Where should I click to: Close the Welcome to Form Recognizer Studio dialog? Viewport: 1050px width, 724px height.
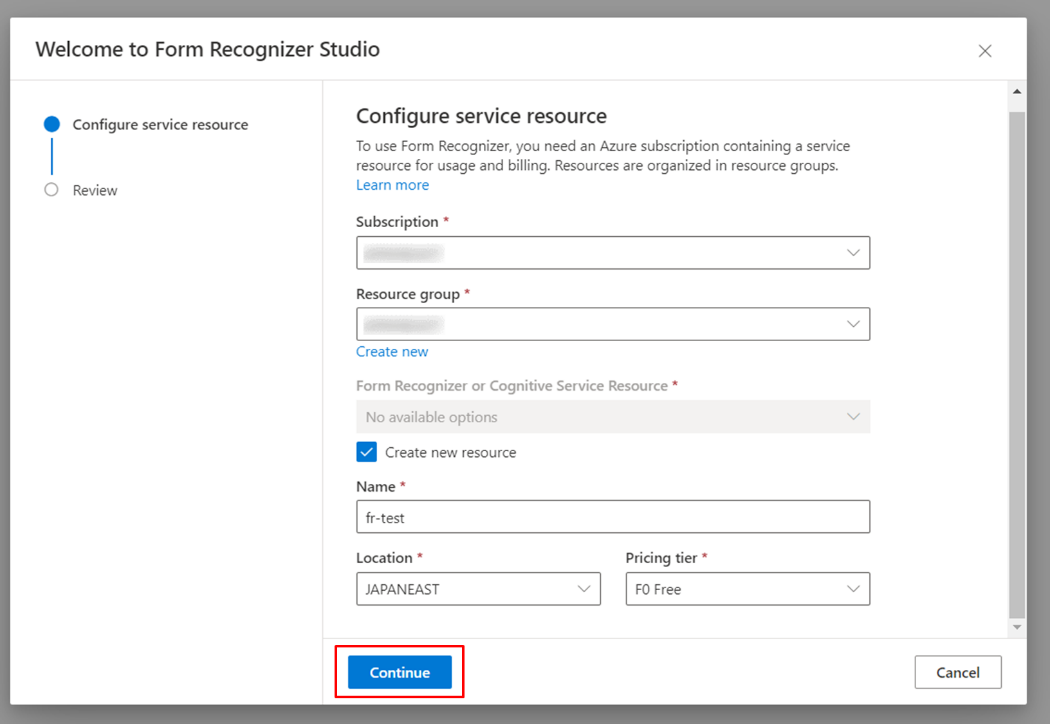click(x=984, y=51)
